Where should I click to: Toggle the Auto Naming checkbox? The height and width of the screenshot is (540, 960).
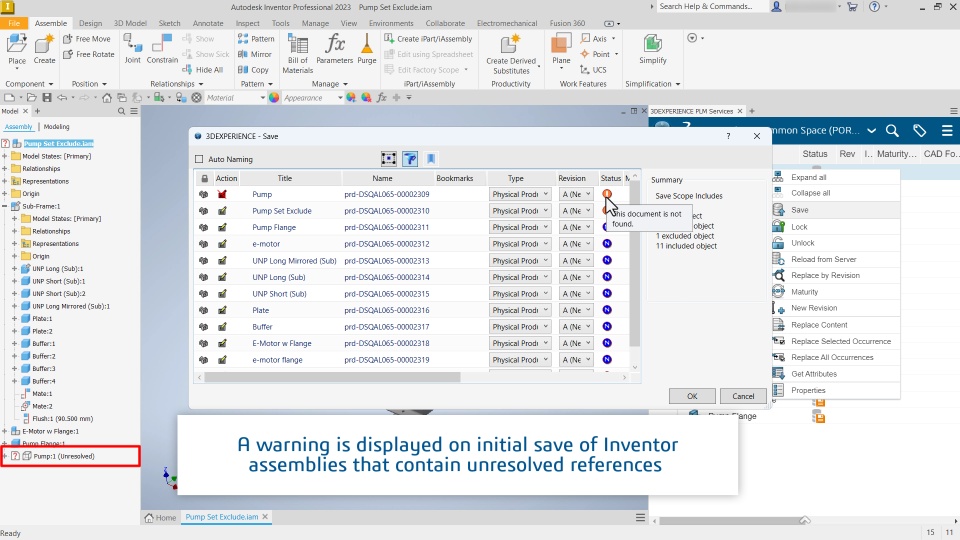199,159
